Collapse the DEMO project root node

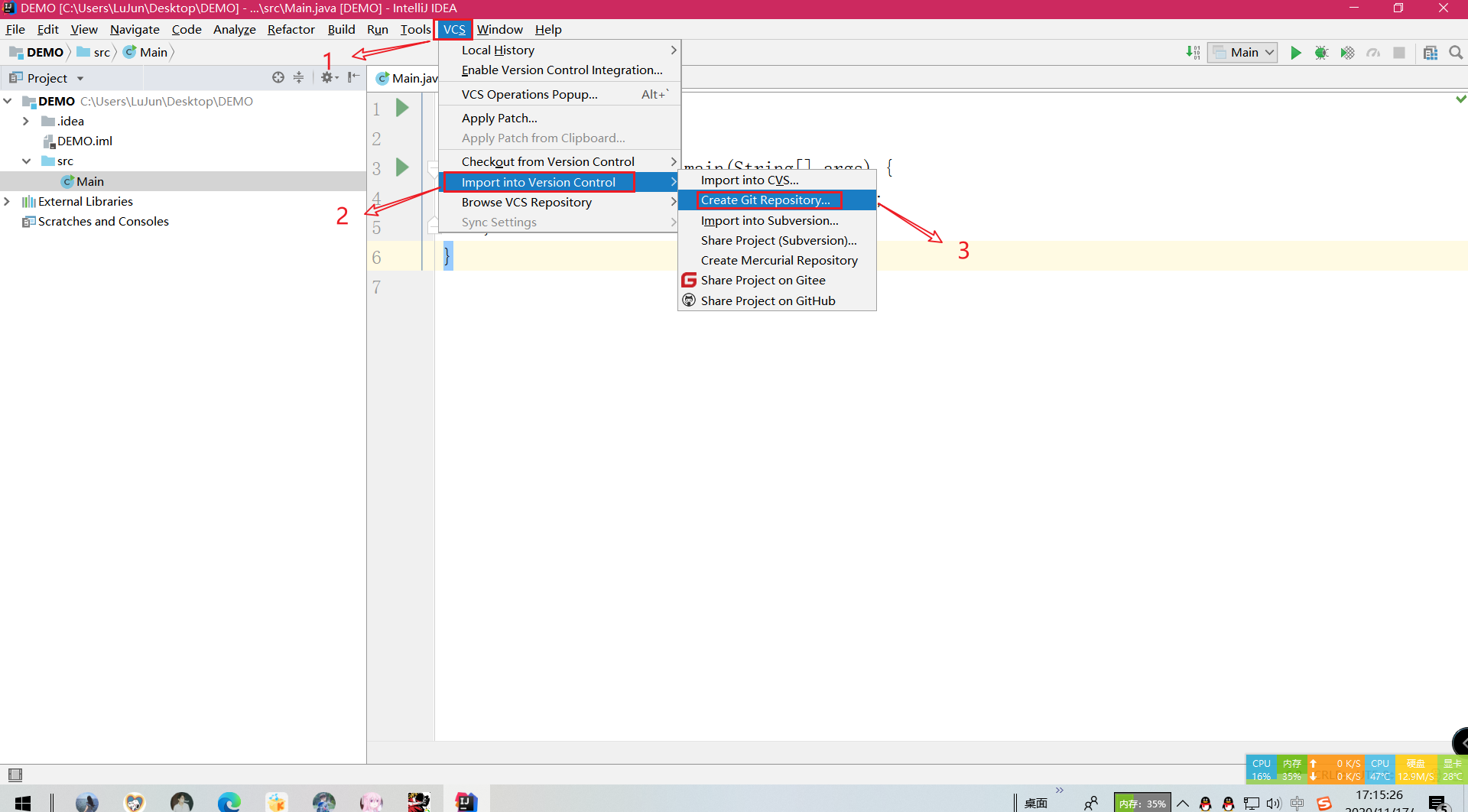tap(8, 101)
